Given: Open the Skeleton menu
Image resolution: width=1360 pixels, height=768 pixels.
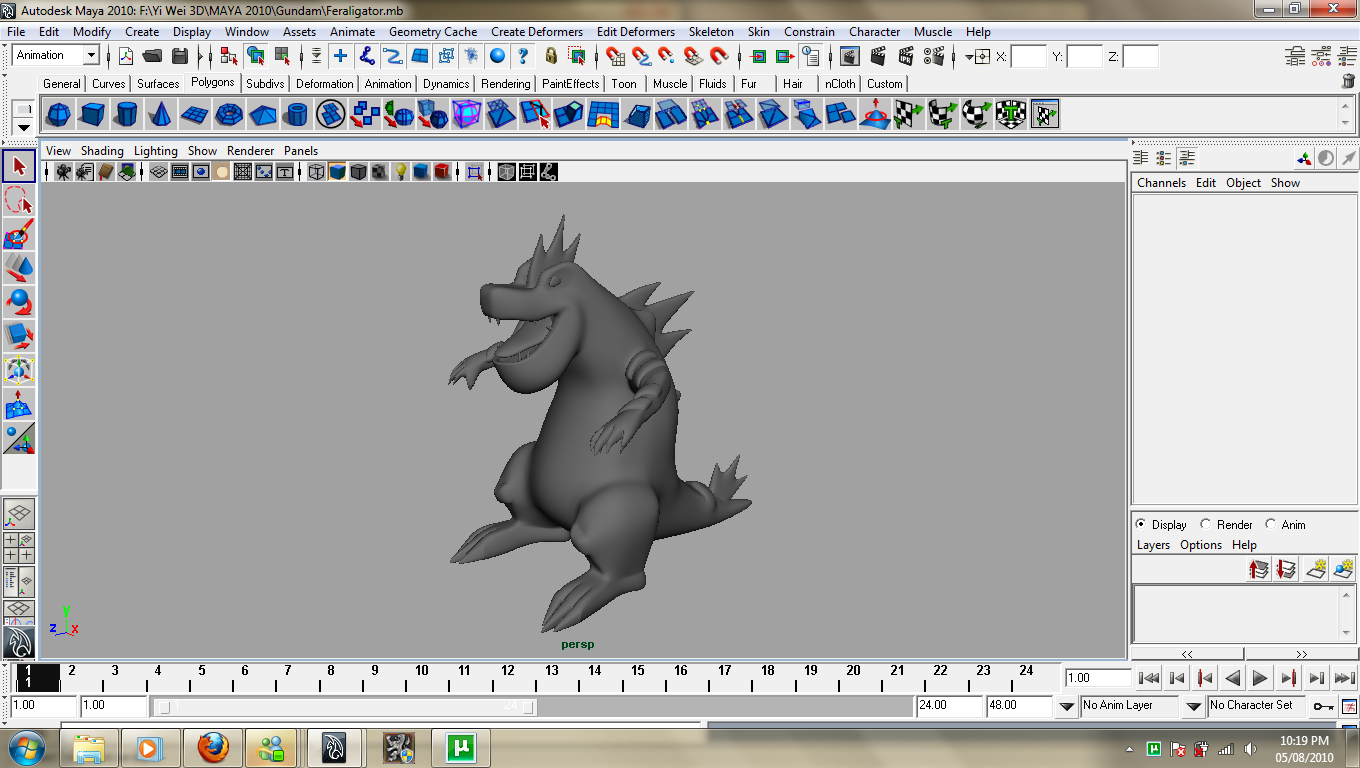Looking at the screenshot, I should (x=711, y=32).
